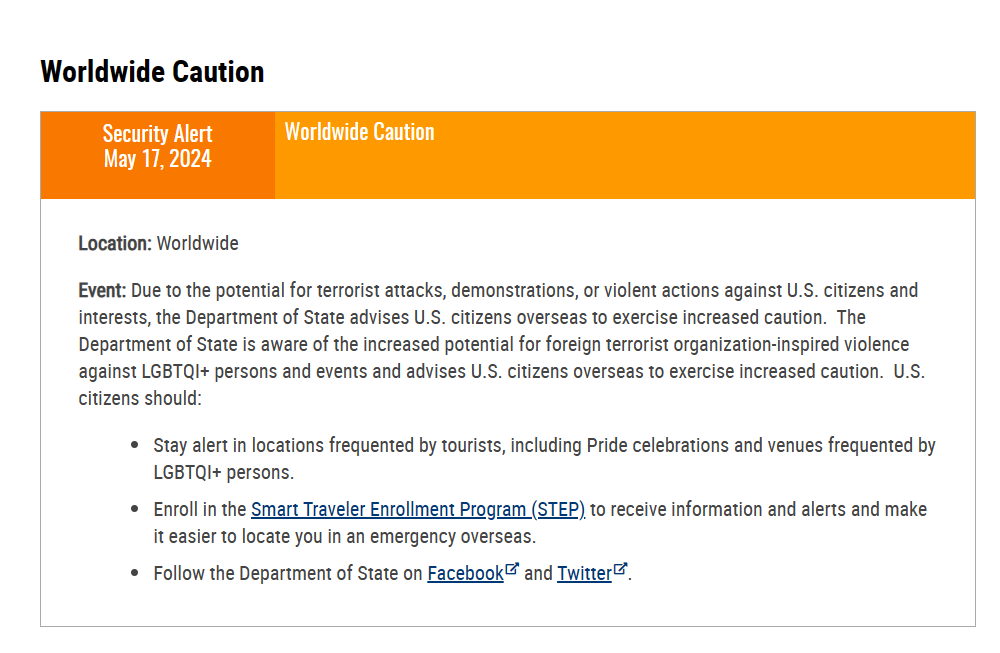Image resolution: width=1000 pixels, height=653 pixels.
Task: Open the Facebook link
Action: coord(465,573)
